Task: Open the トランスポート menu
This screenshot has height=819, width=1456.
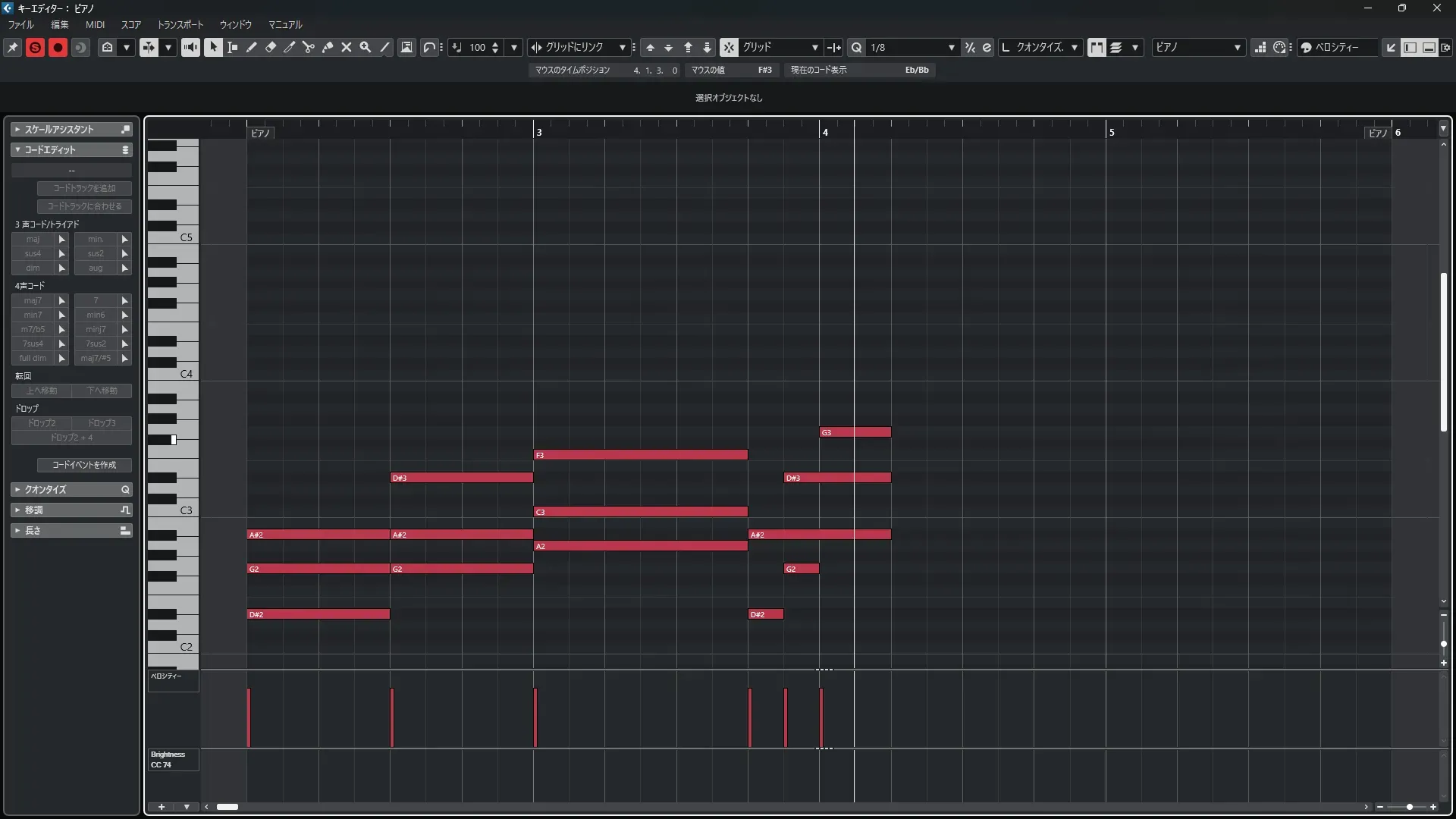Action: (x=180, y=24)
